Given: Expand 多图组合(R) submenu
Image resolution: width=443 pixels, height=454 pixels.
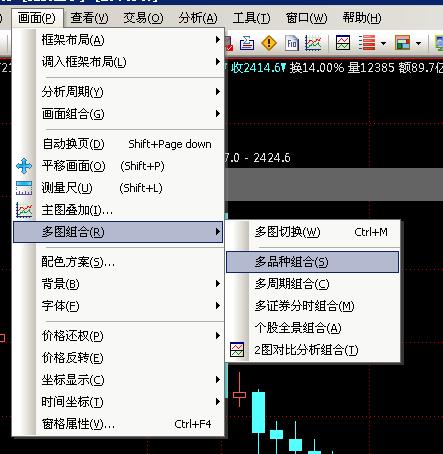Looking at the screenshot, I should (x=118, y=232).
